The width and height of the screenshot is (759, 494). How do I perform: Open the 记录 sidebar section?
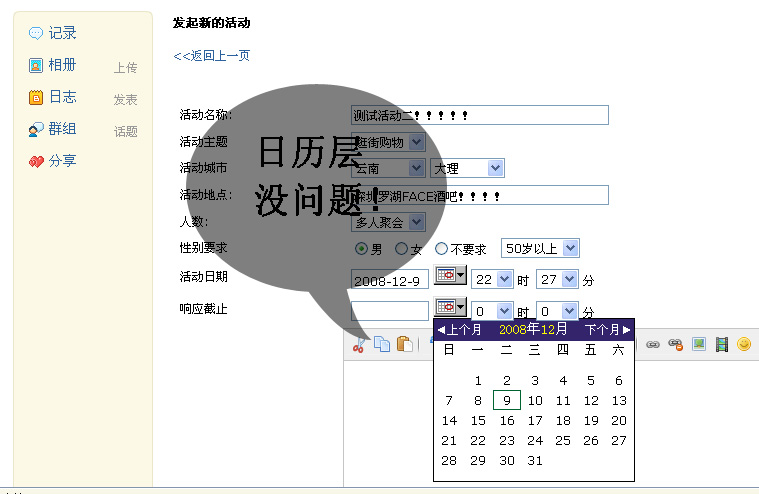pyautogui.click(x=62, y=33)
